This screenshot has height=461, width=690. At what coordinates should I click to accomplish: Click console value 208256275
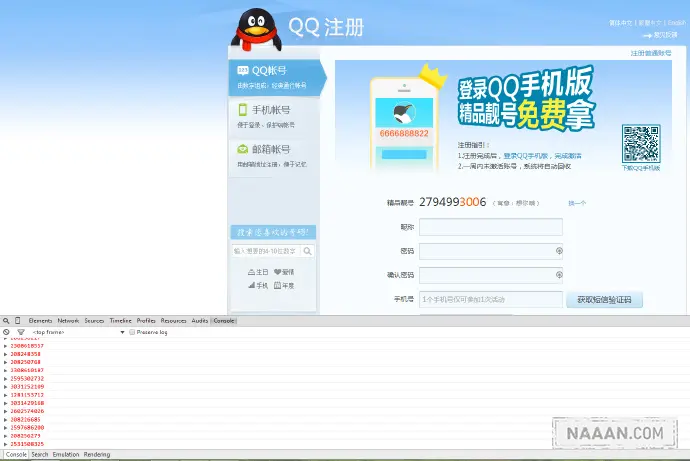(26, 436)
